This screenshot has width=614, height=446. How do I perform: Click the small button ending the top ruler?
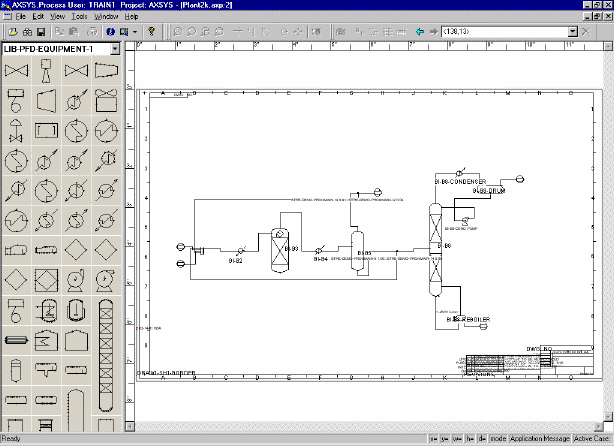[608, 46]
